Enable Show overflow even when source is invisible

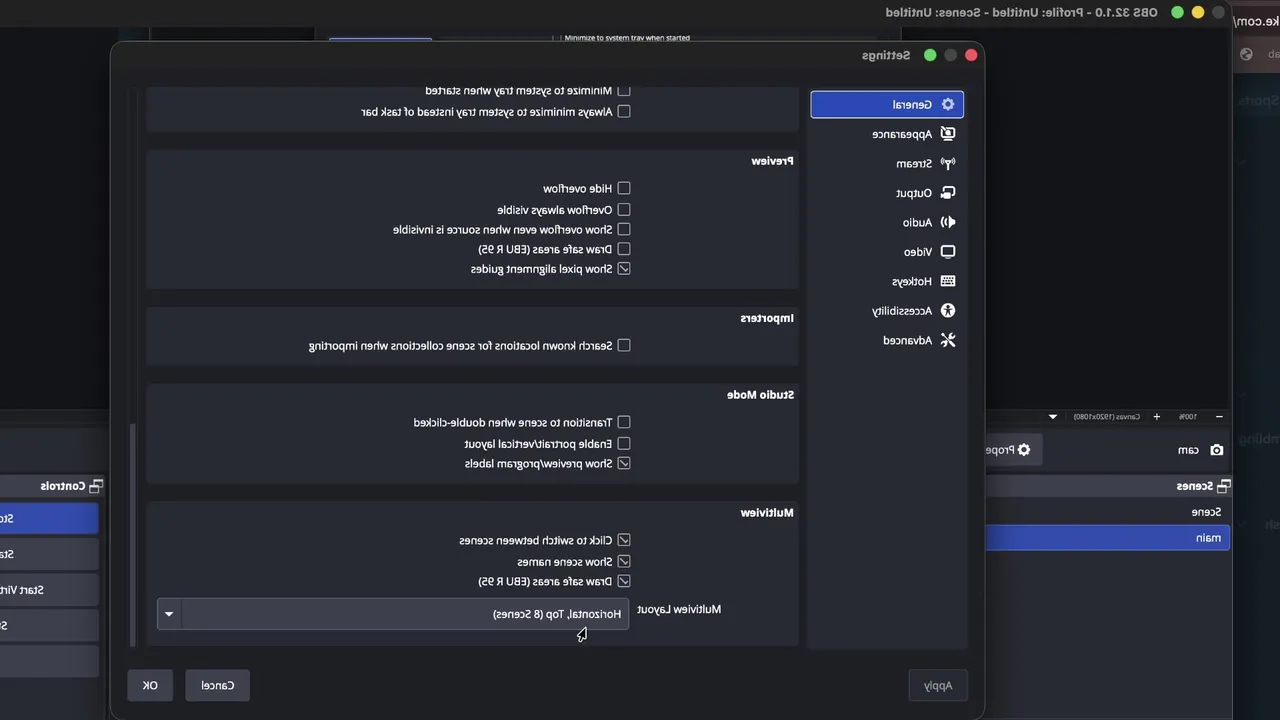pyautogui.click(x=624, y=229)
